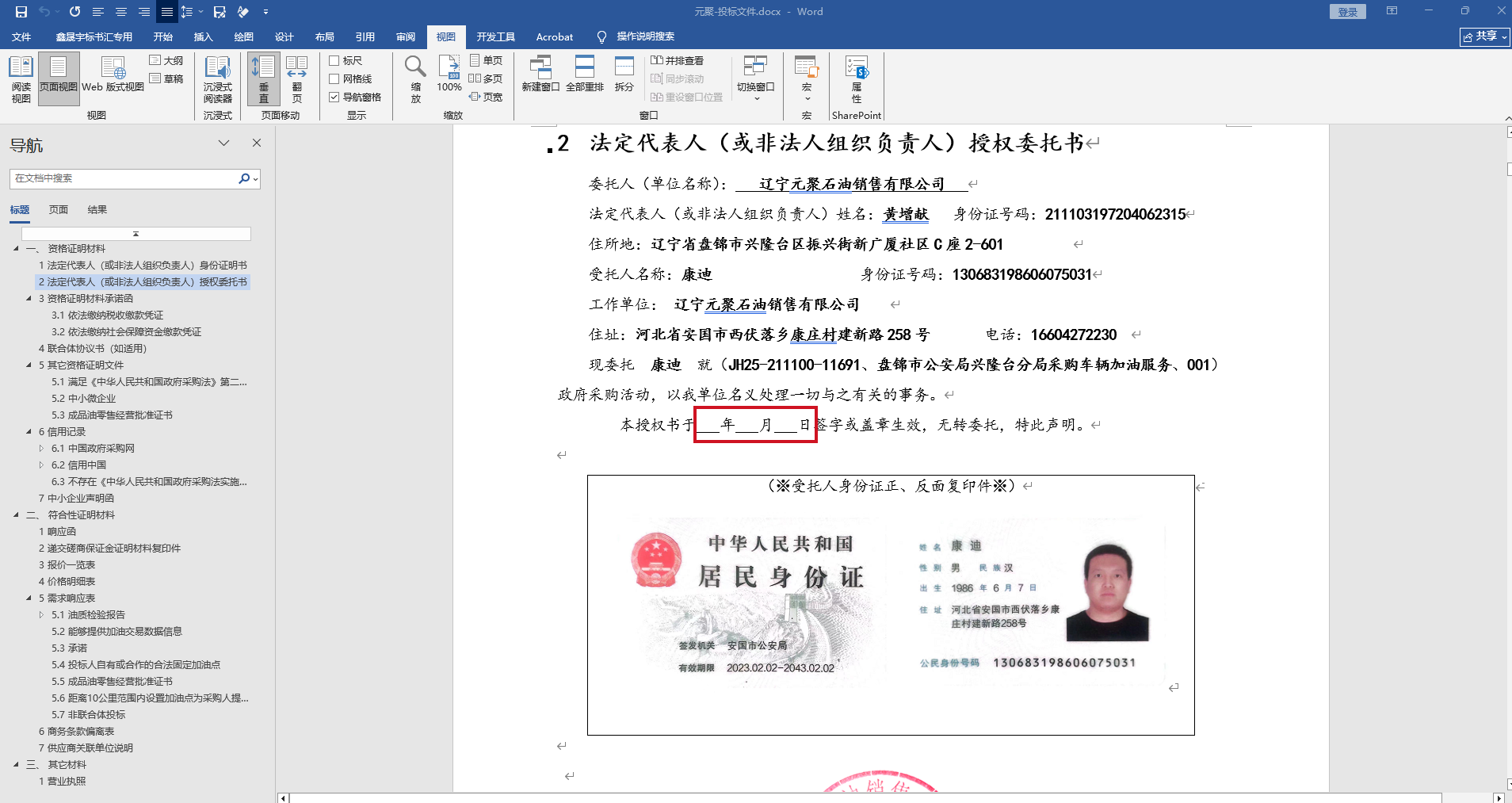This screenshot has width=1512, height=803.
Task: Open a new window (新建窗口)
Action: pos(540,75)
